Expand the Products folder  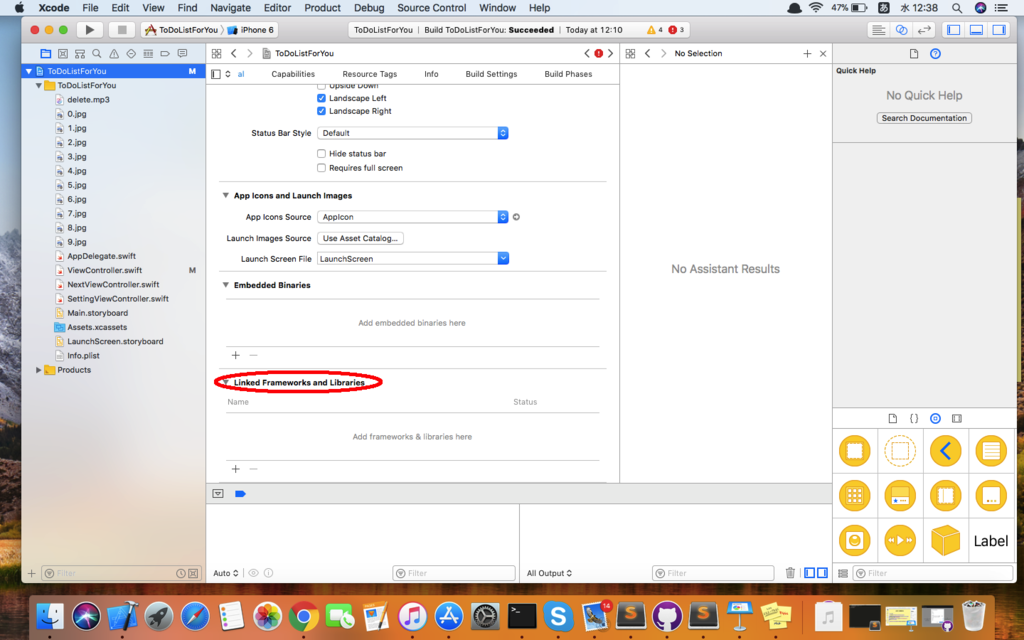[39, 370]
